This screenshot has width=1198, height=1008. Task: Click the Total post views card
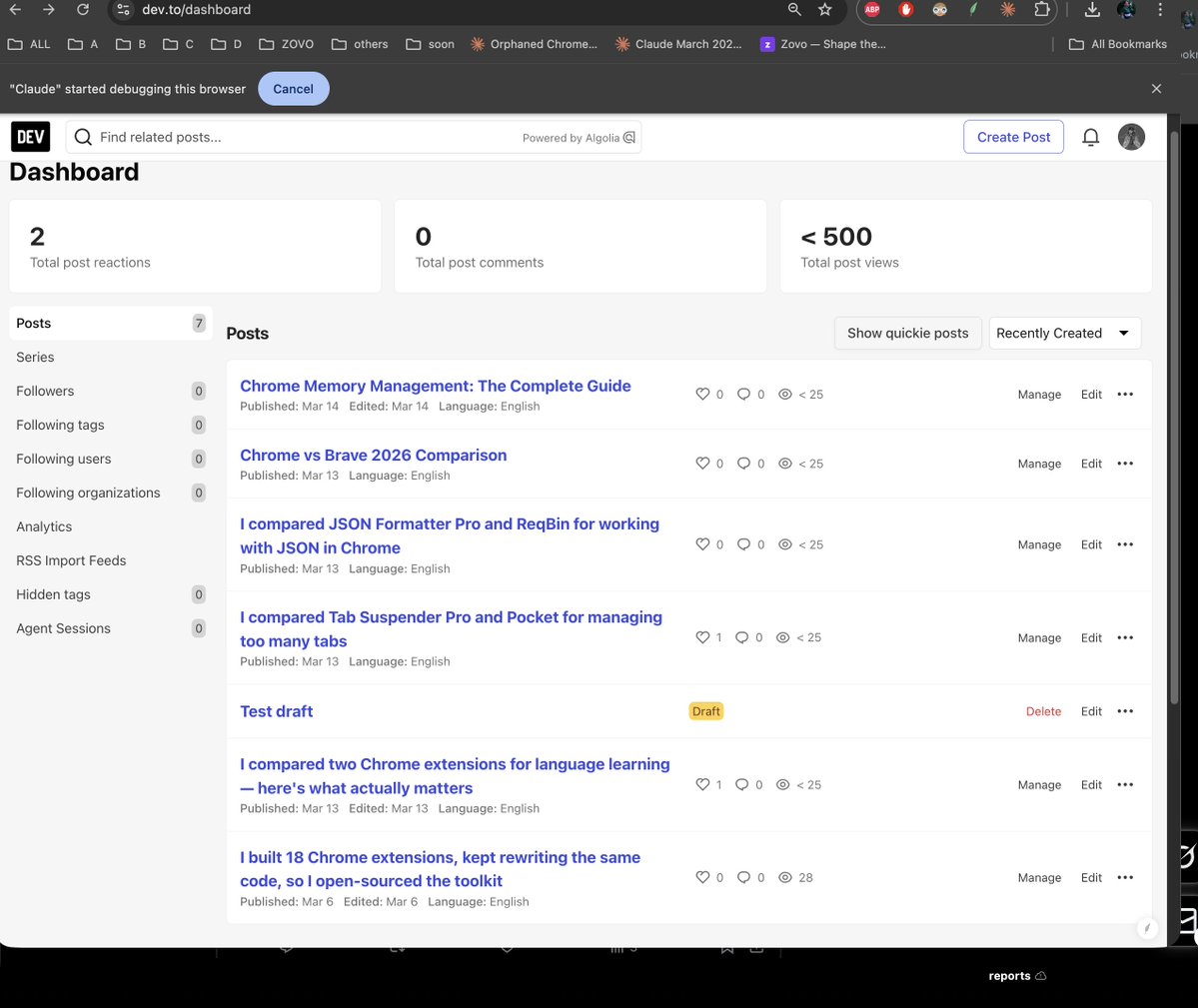click(x=966, y=246)
